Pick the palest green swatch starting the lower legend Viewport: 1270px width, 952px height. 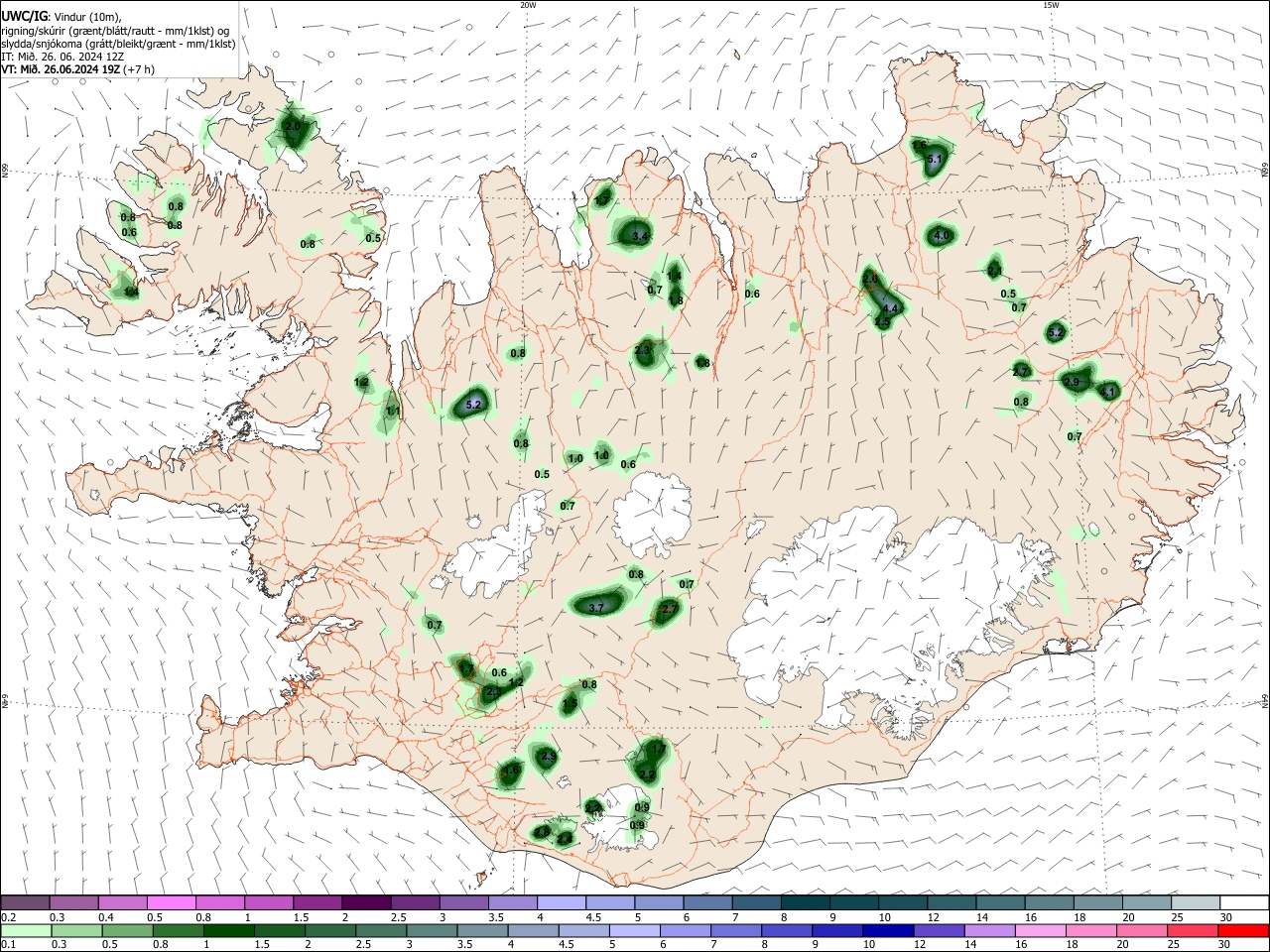tap(25, 930)
